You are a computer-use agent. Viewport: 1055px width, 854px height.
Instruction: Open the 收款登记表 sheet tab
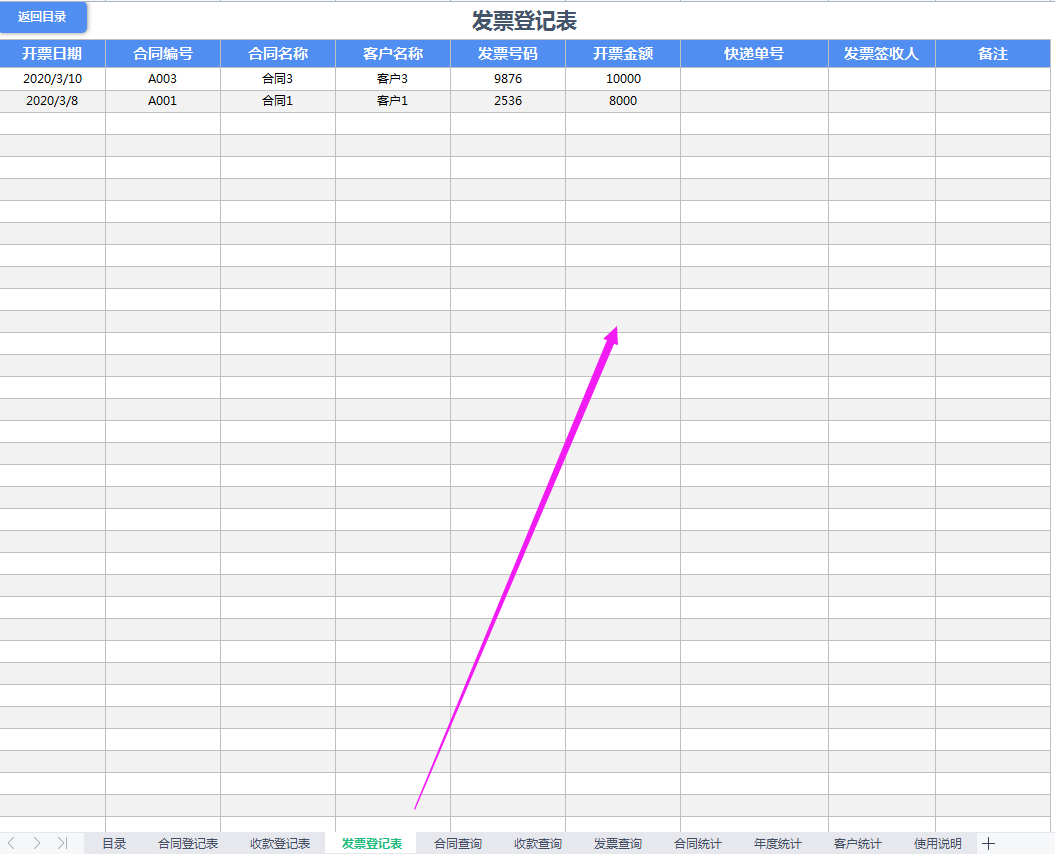tap(281, 843)
